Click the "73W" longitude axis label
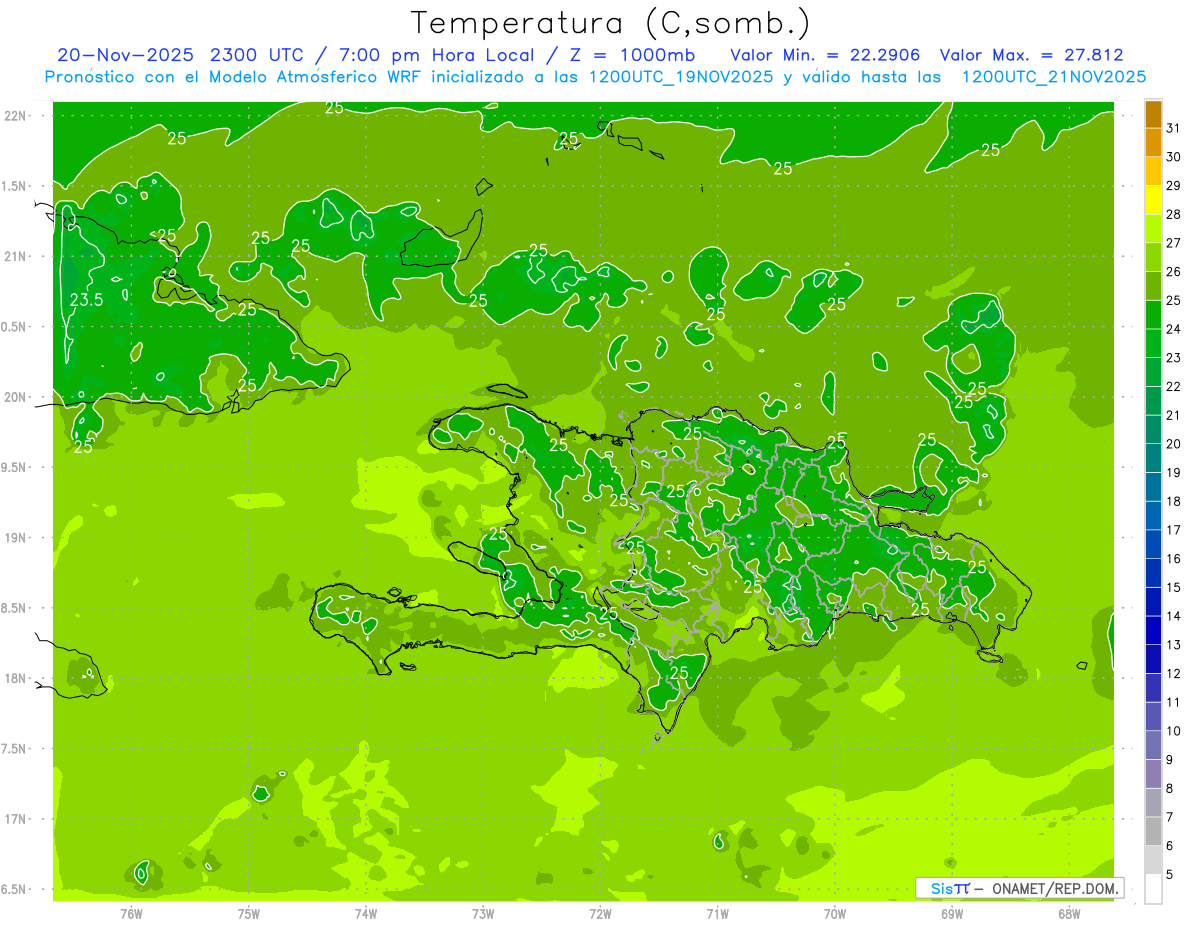1200x927 pixels. click(x=483, y=913)
